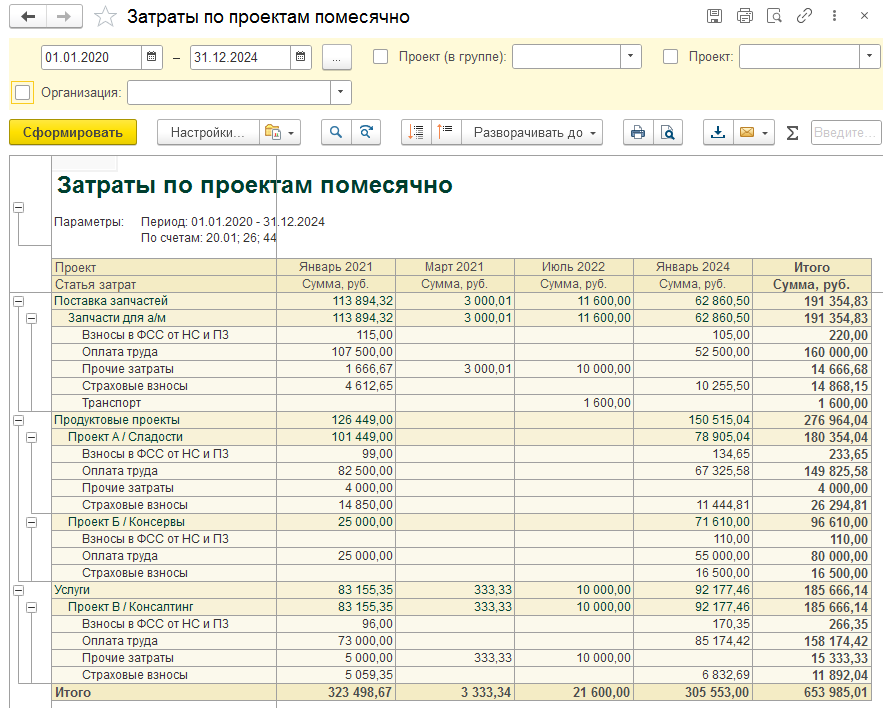This screenshot has height=708, width=885.
Task: Open find with magnifier icon
Action: pos(336,133)
